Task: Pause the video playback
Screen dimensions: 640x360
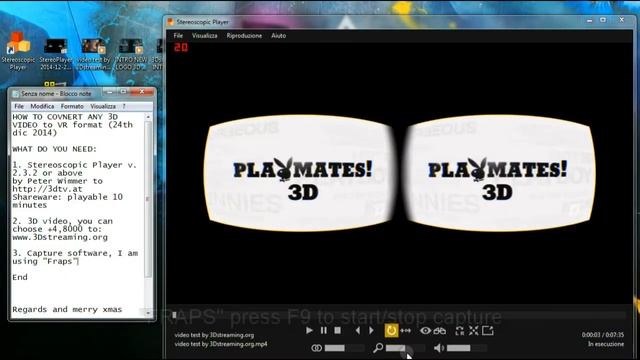Action: tap(323, 330)
